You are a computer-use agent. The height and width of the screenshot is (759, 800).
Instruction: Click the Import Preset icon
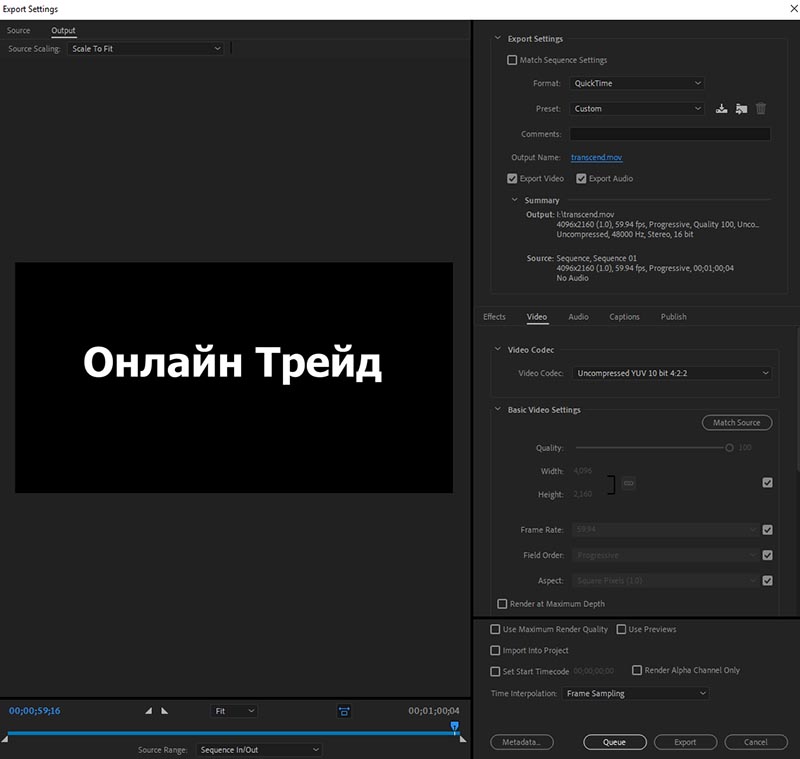tap(741, 109)
